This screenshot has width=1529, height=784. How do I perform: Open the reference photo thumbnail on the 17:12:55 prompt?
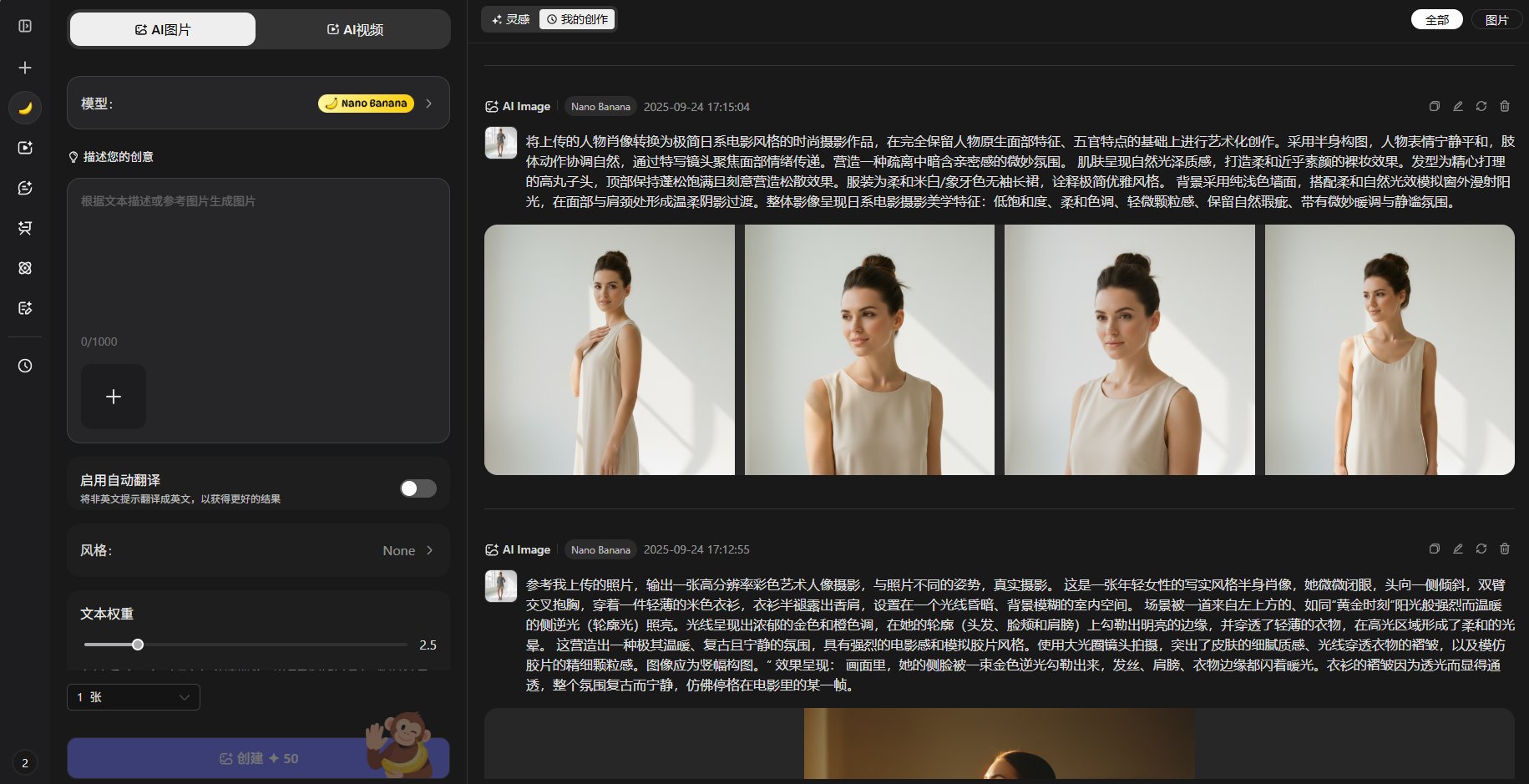click(x=501, y=586)
